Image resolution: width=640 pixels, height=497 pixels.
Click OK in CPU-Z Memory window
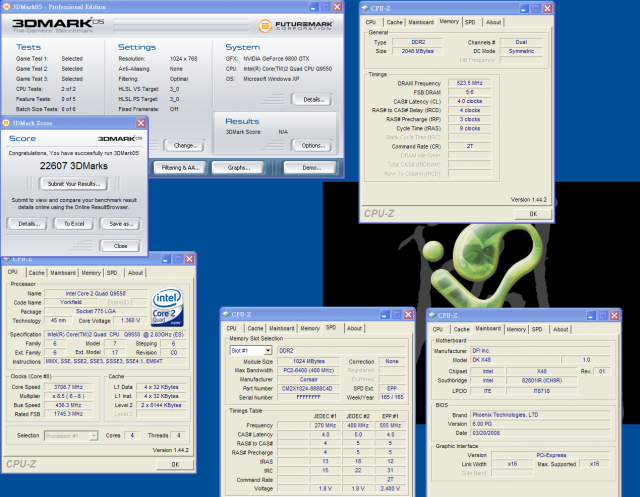(x=533, y=214)
